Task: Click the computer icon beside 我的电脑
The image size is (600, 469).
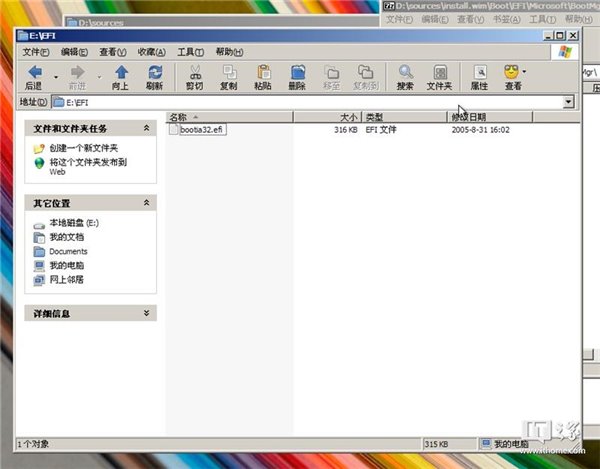Action: point(39,265)
